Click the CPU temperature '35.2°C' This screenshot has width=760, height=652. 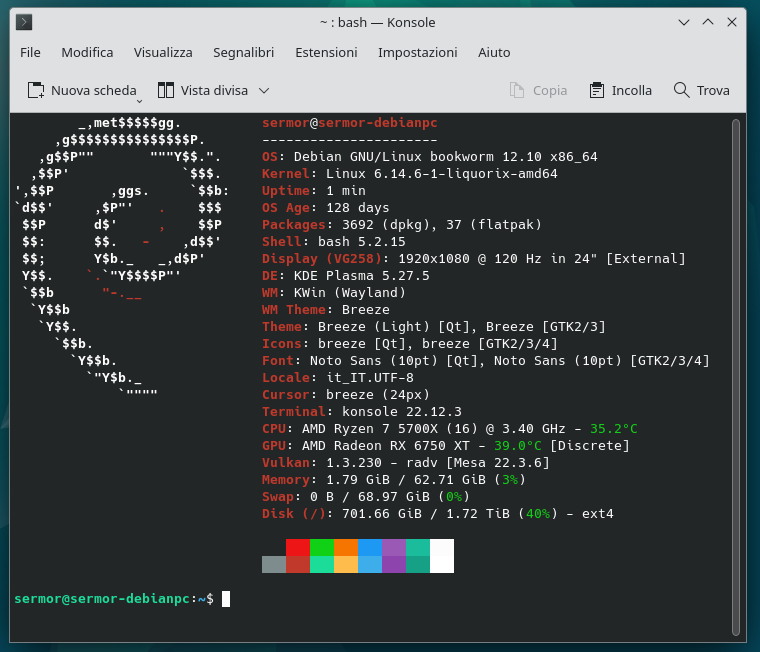coord(613,429)
